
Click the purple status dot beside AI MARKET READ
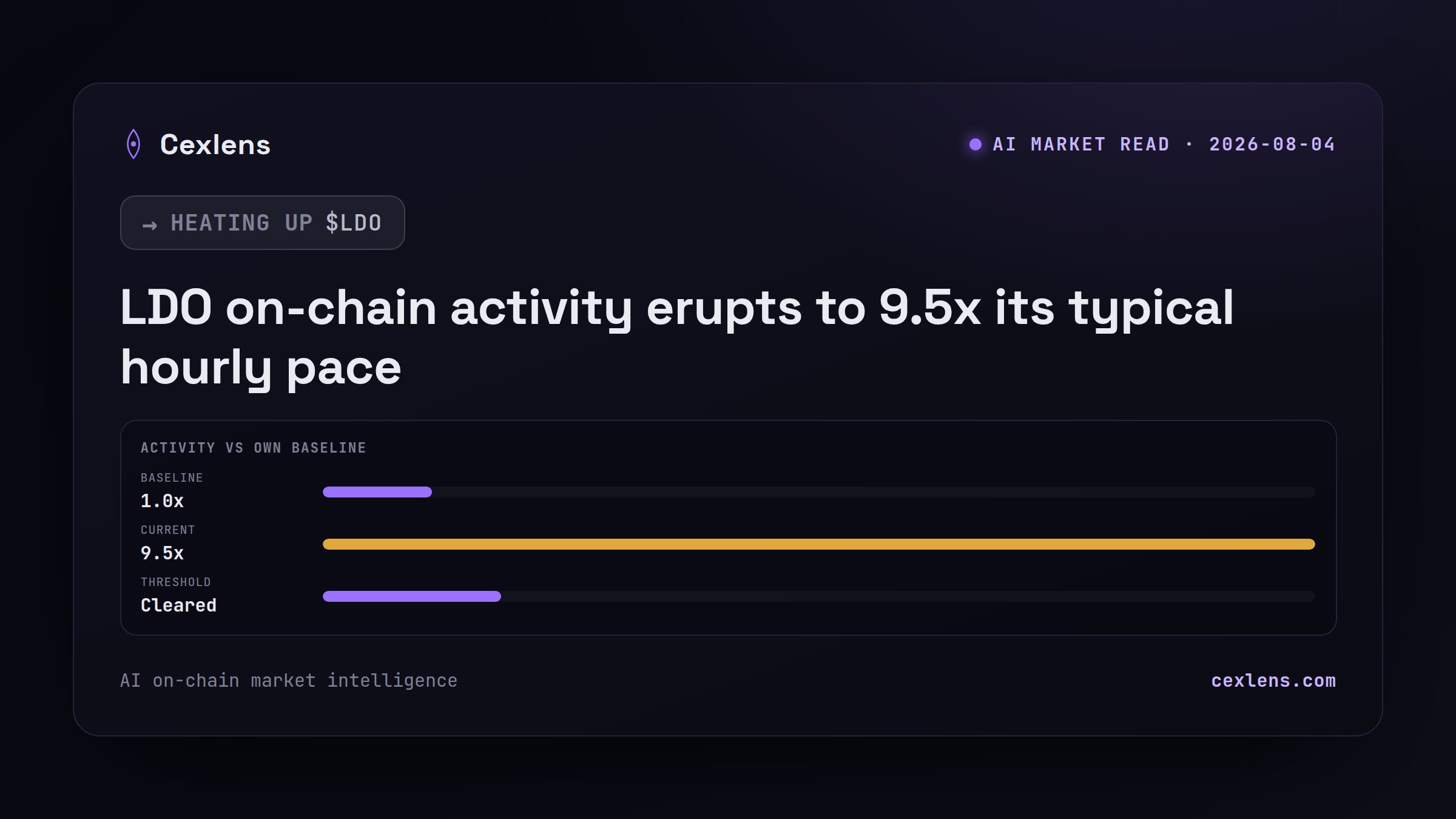tap(976, 144)
